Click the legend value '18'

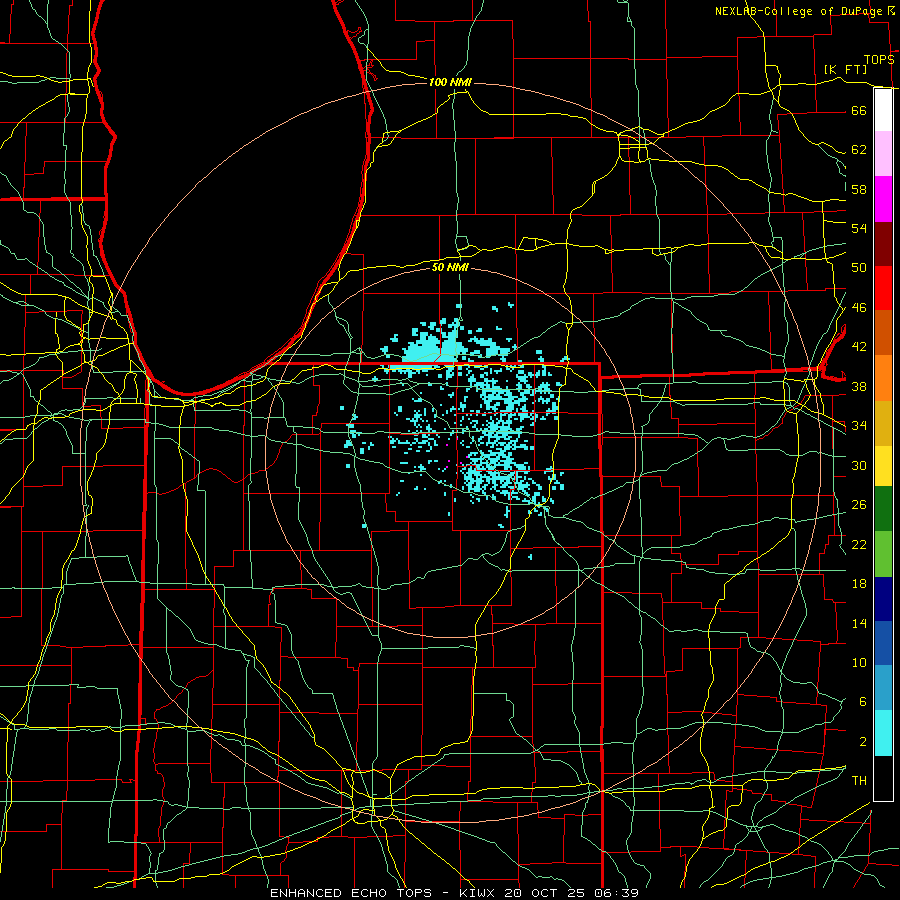pyautogui.click(x=859, y=584)
